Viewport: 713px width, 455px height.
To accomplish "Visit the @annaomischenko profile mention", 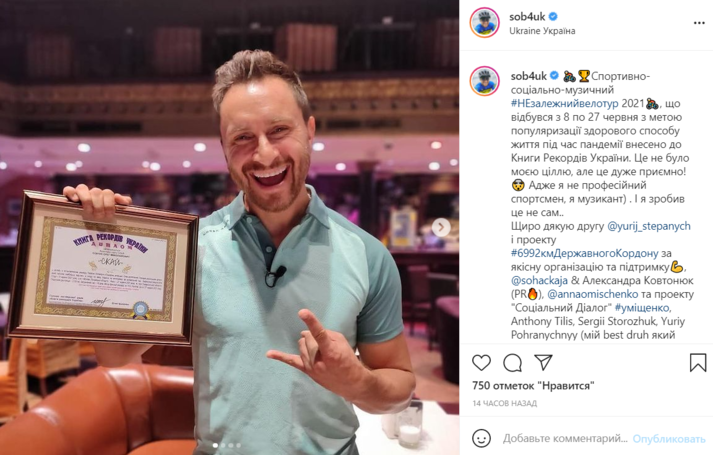I will tap(593, 294).
